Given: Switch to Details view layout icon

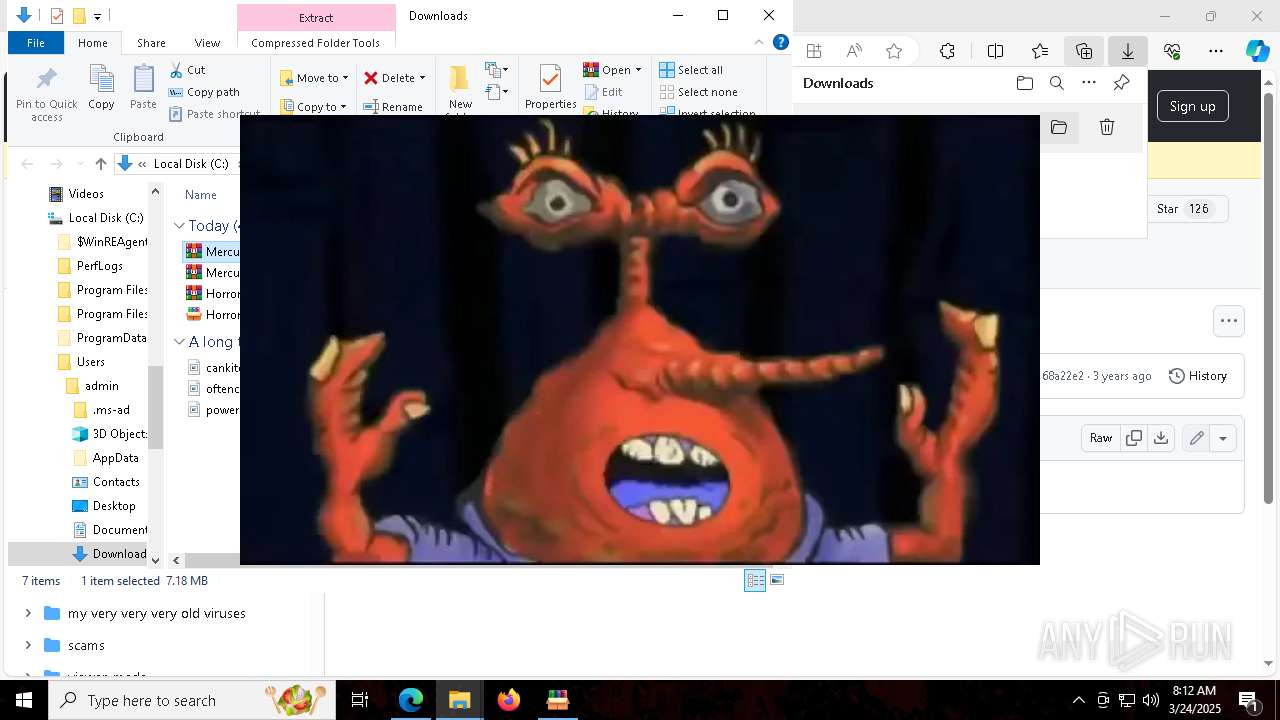Looking at the screenshot, I should pos(755,581).
